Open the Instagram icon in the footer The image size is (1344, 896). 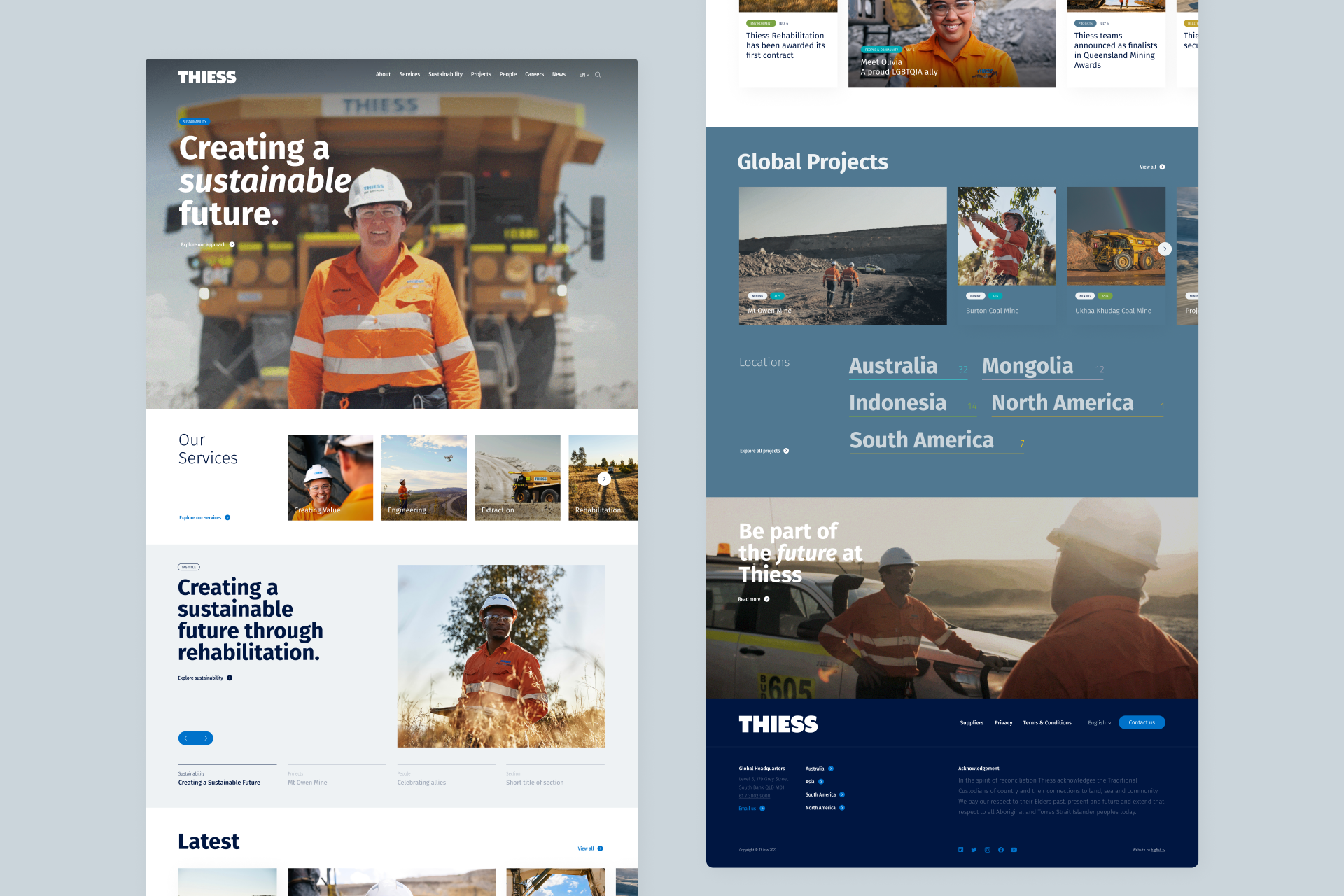point(987,850)
